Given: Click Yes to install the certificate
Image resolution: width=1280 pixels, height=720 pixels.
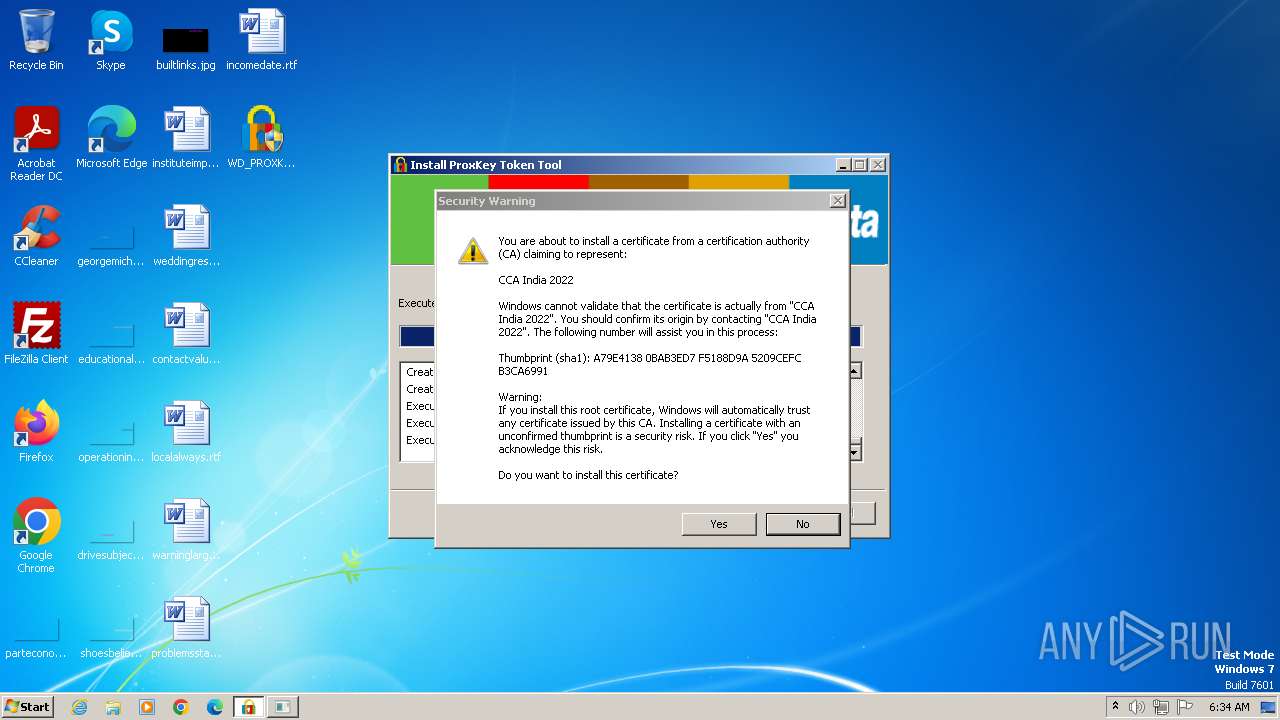Looking at the screenshot, I should pos(719,524).
